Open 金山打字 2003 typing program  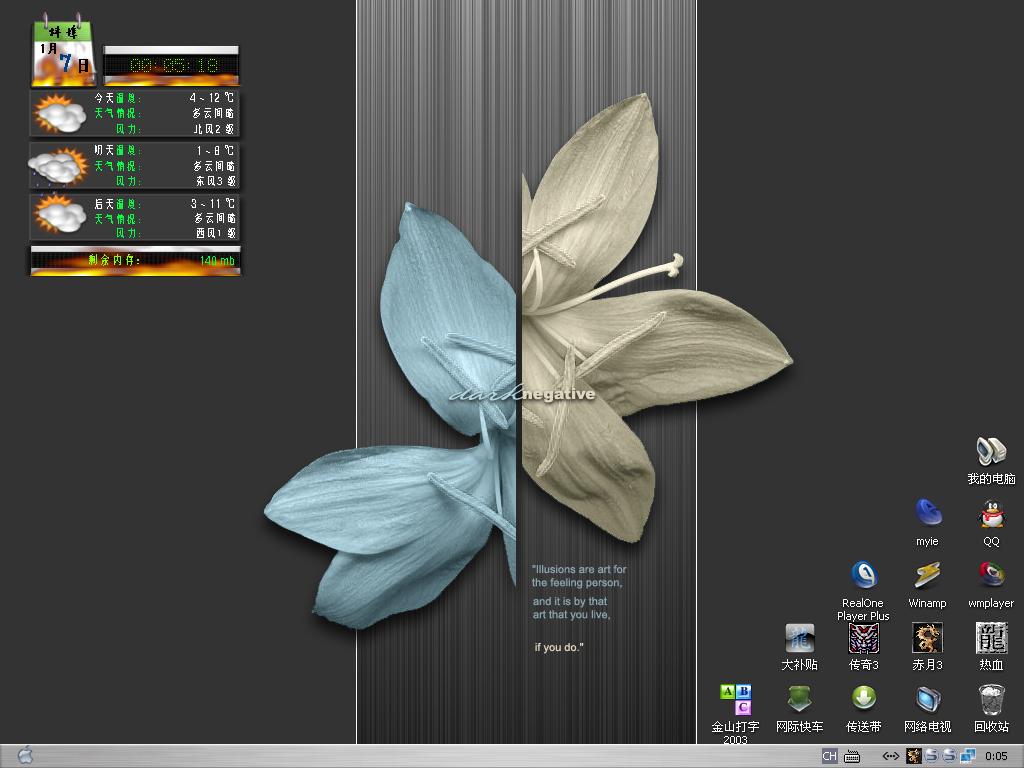[735, 700]
